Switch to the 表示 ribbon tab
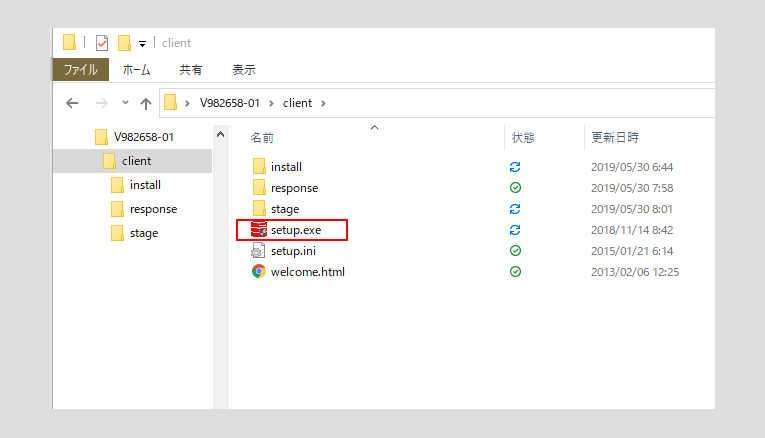This screenshot has height=438, width=765. (x=243, y=70)
